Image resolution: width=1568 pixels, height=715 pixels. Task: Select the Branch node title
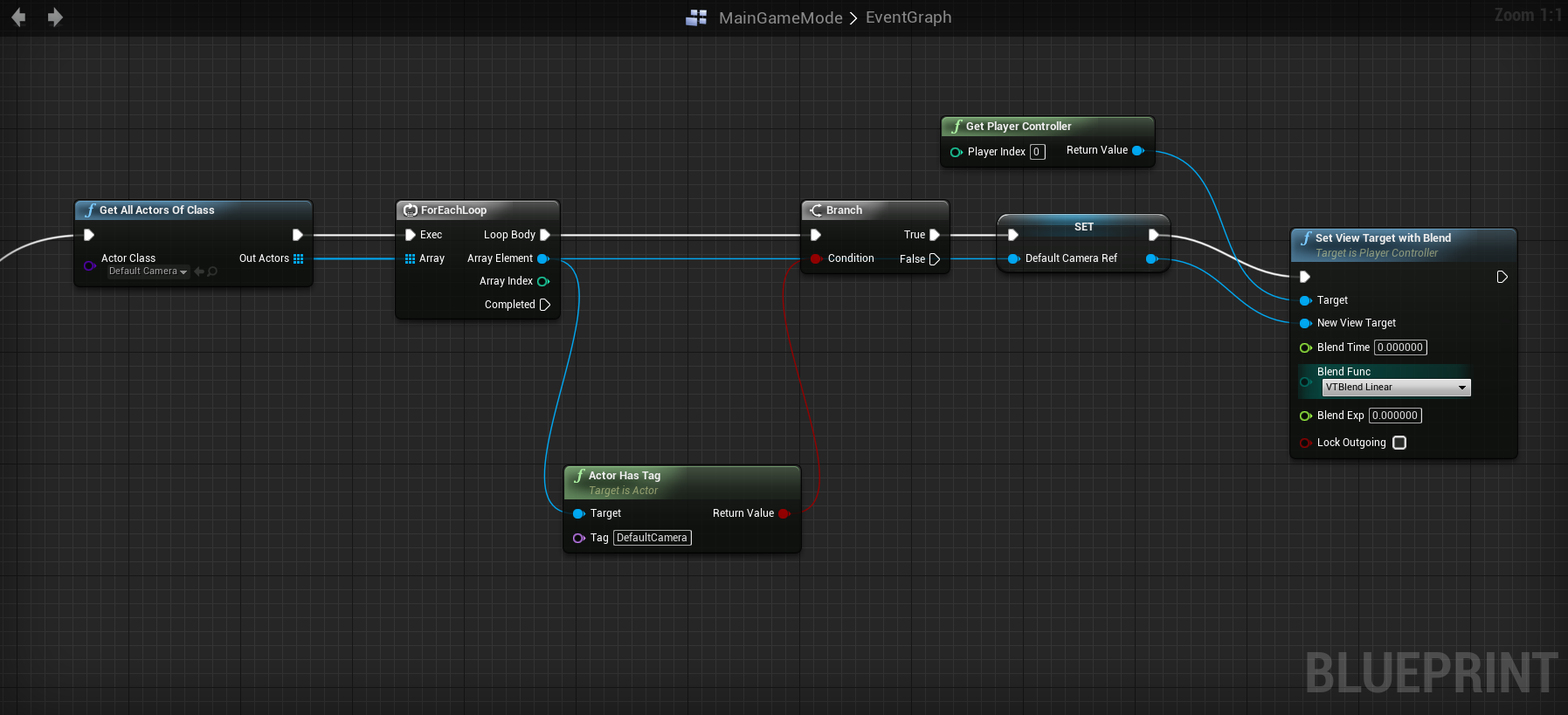click(x=844, y=210)
